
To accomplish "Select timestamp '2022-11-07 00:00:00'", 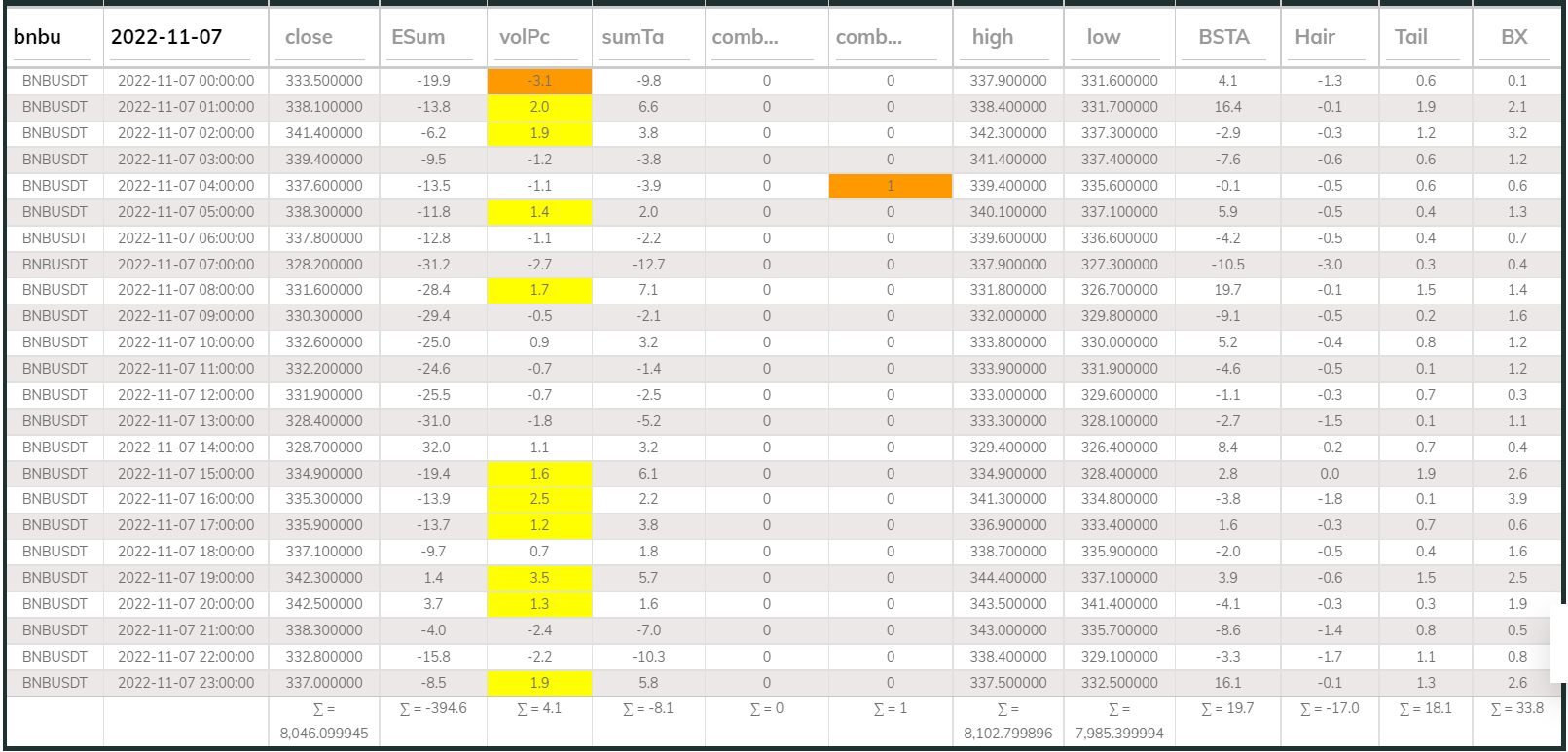I will pos(186,81).
